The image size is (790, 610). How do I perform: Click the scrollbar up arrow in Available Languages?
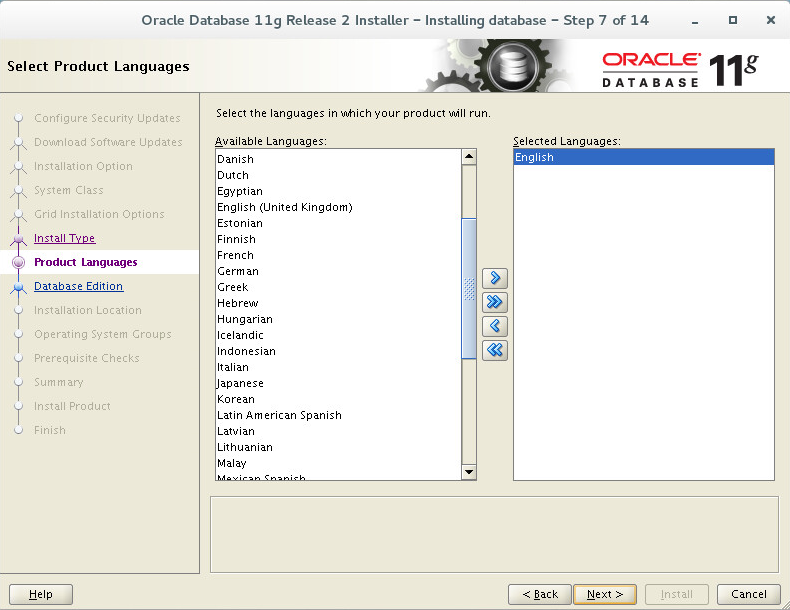[469, 157]
